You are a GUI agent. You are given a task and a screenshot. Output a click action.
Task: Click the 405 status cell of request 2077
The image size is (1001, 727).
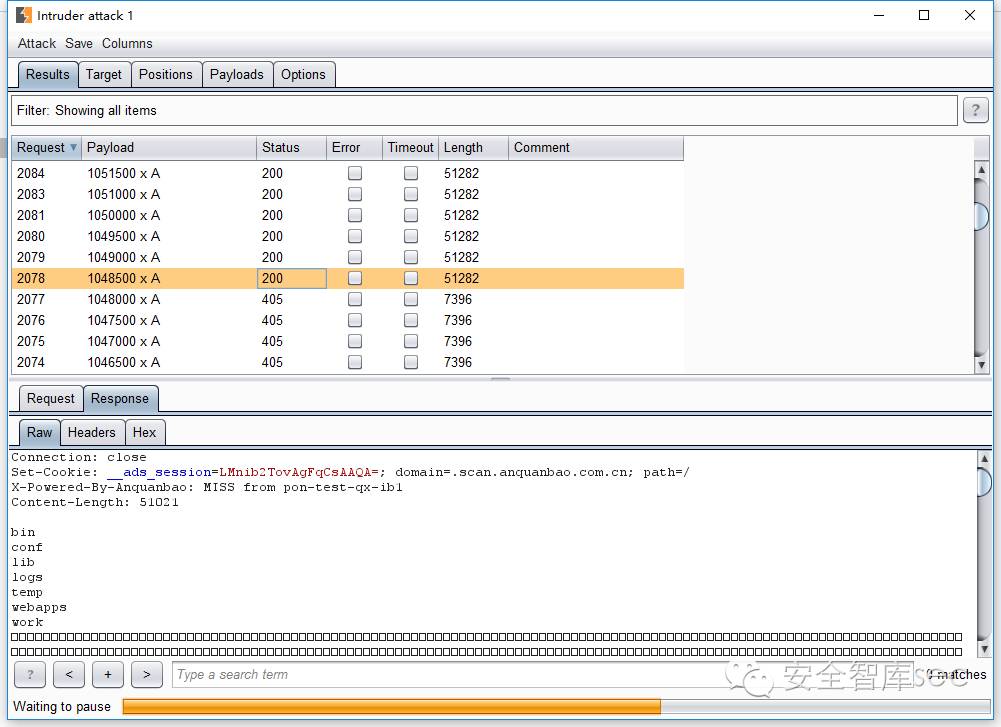click(x=292, y=299)
